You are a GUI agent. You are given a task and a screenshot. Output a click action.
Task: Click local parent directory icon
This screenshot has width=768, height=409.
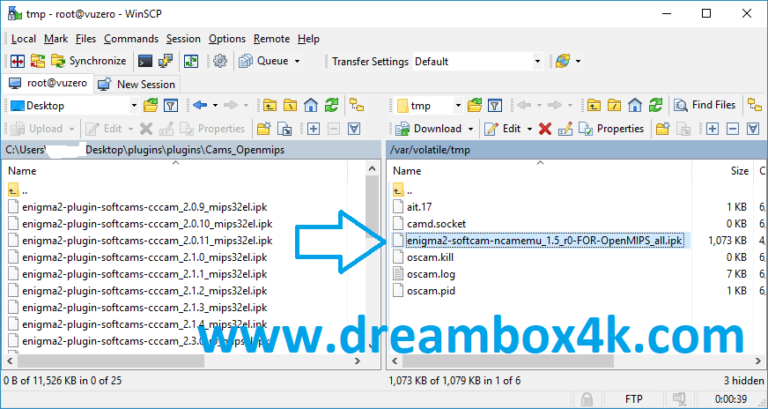(270, 105)
